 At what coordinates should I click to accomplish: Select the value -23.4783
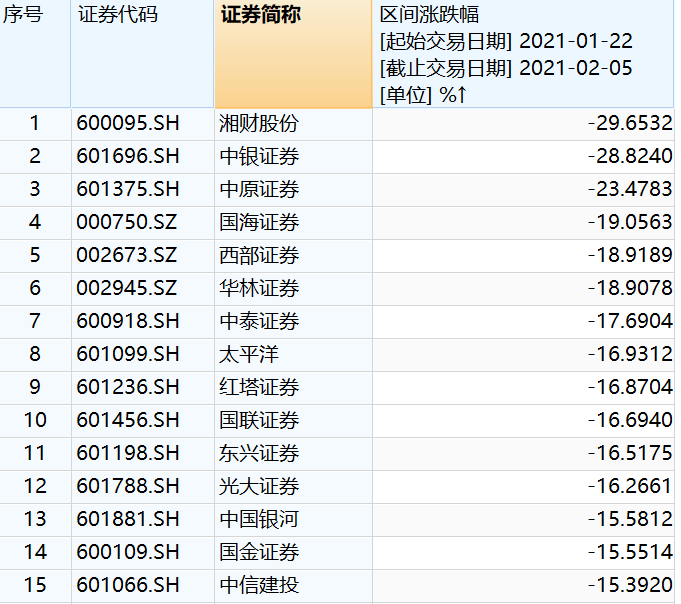click(630, 189)
